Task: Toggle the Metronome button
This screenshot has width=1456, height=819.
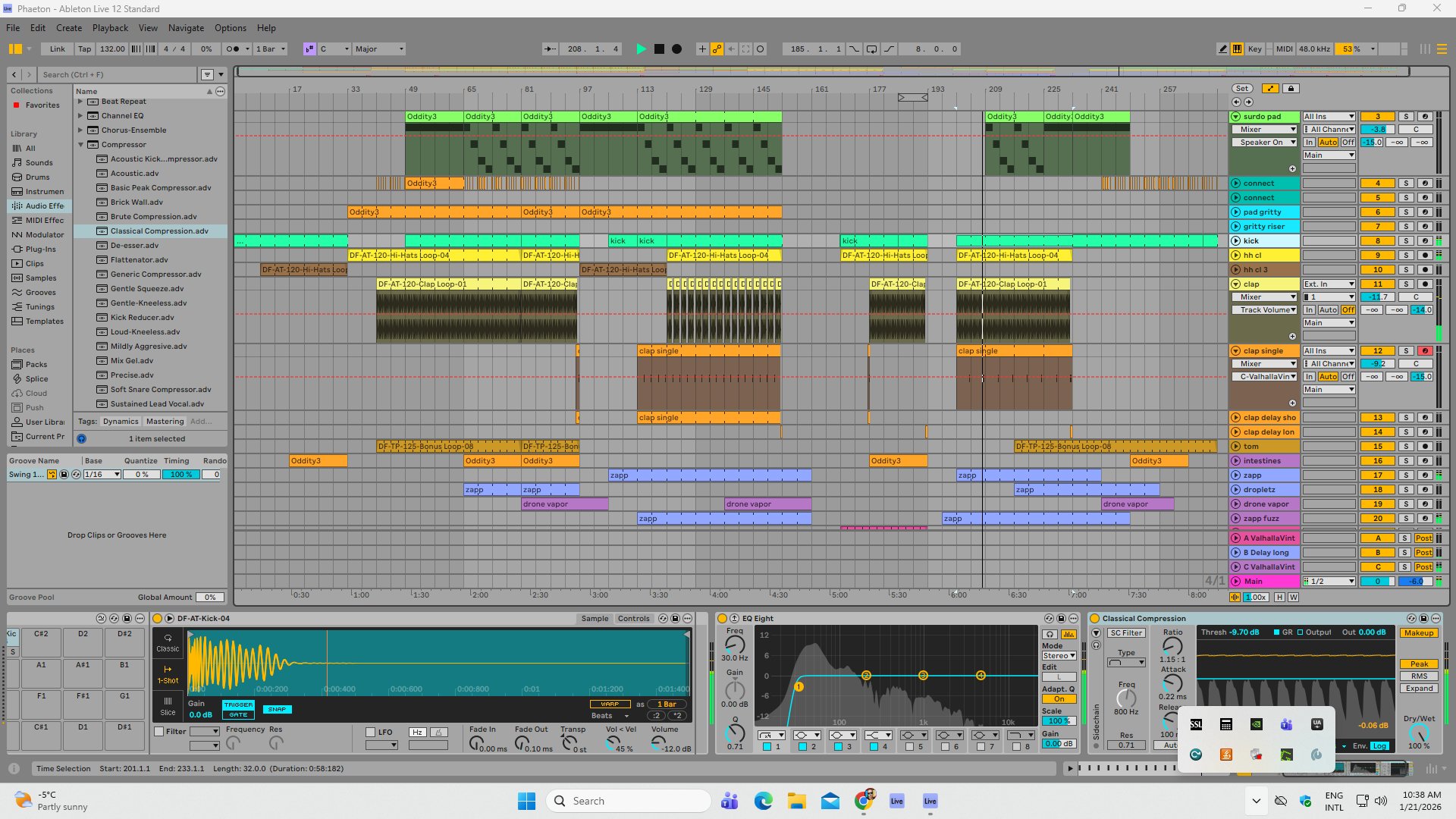Action: [x=233, y=49]
